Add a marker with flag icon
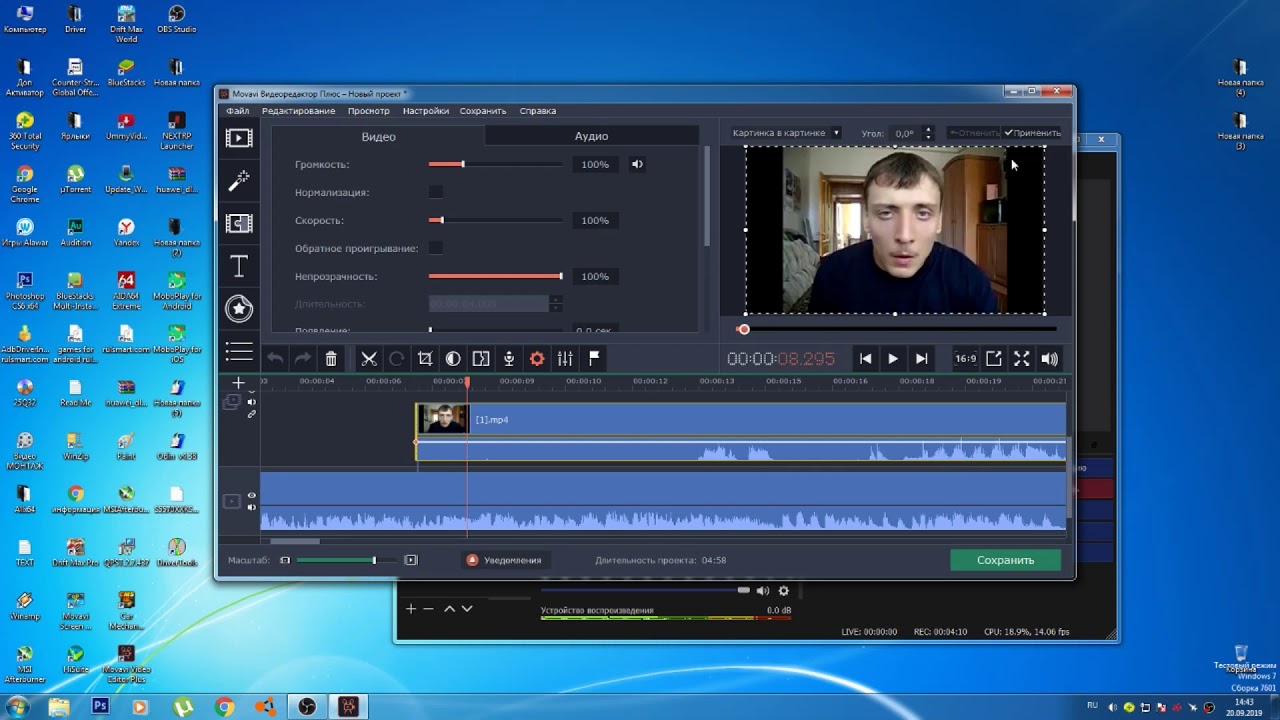The image size is (1280, 720). click(593, 358)
